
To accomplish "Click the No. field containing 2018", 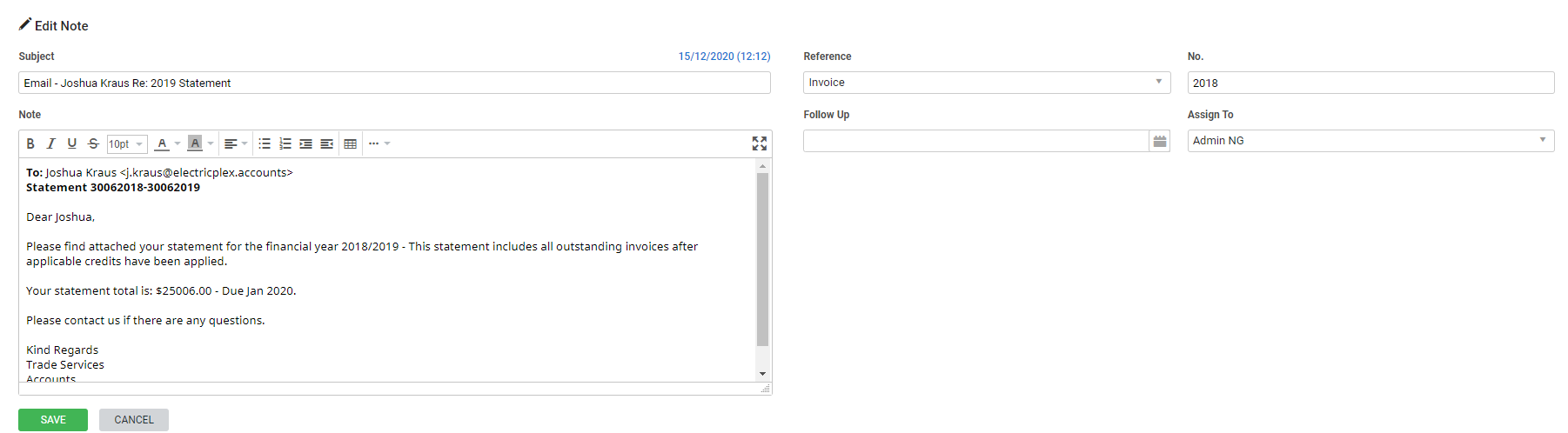I will [x=1370, y=83].
